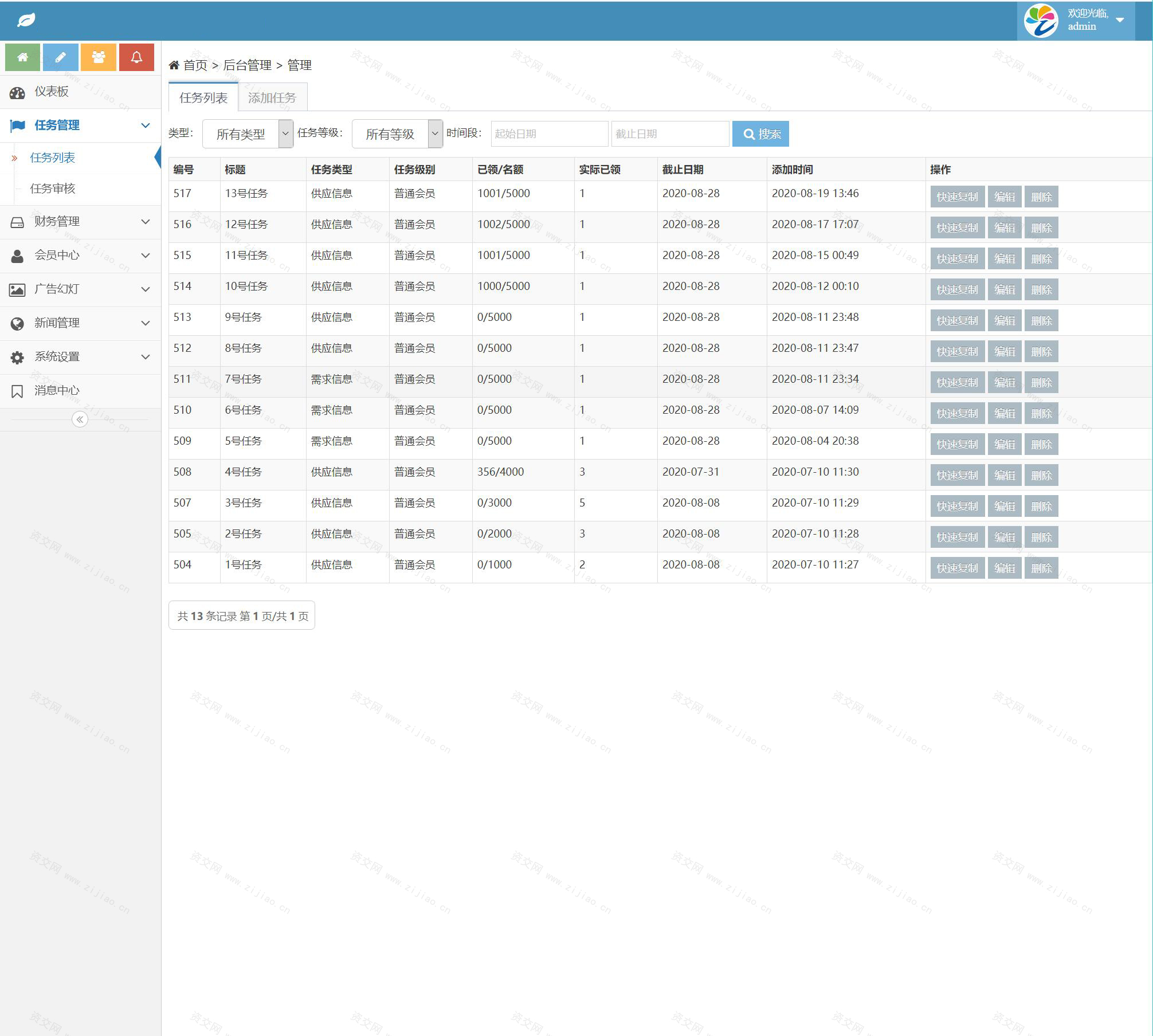The width and height of the screenshot is (1153, 1036).
Task: Click the 需求信息 type for task 511
Action: (332, 379)
